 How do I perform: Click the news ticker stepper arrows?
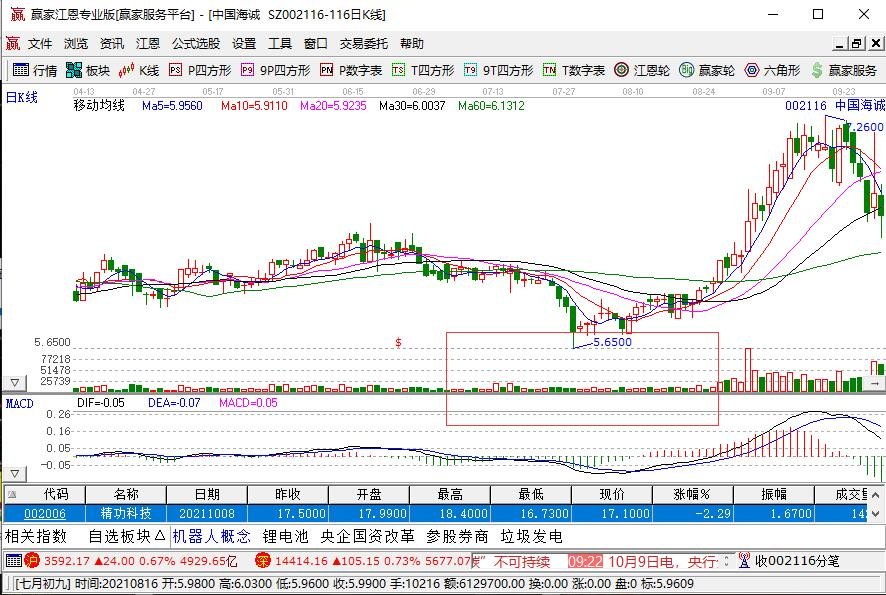(x=727, y=561)
